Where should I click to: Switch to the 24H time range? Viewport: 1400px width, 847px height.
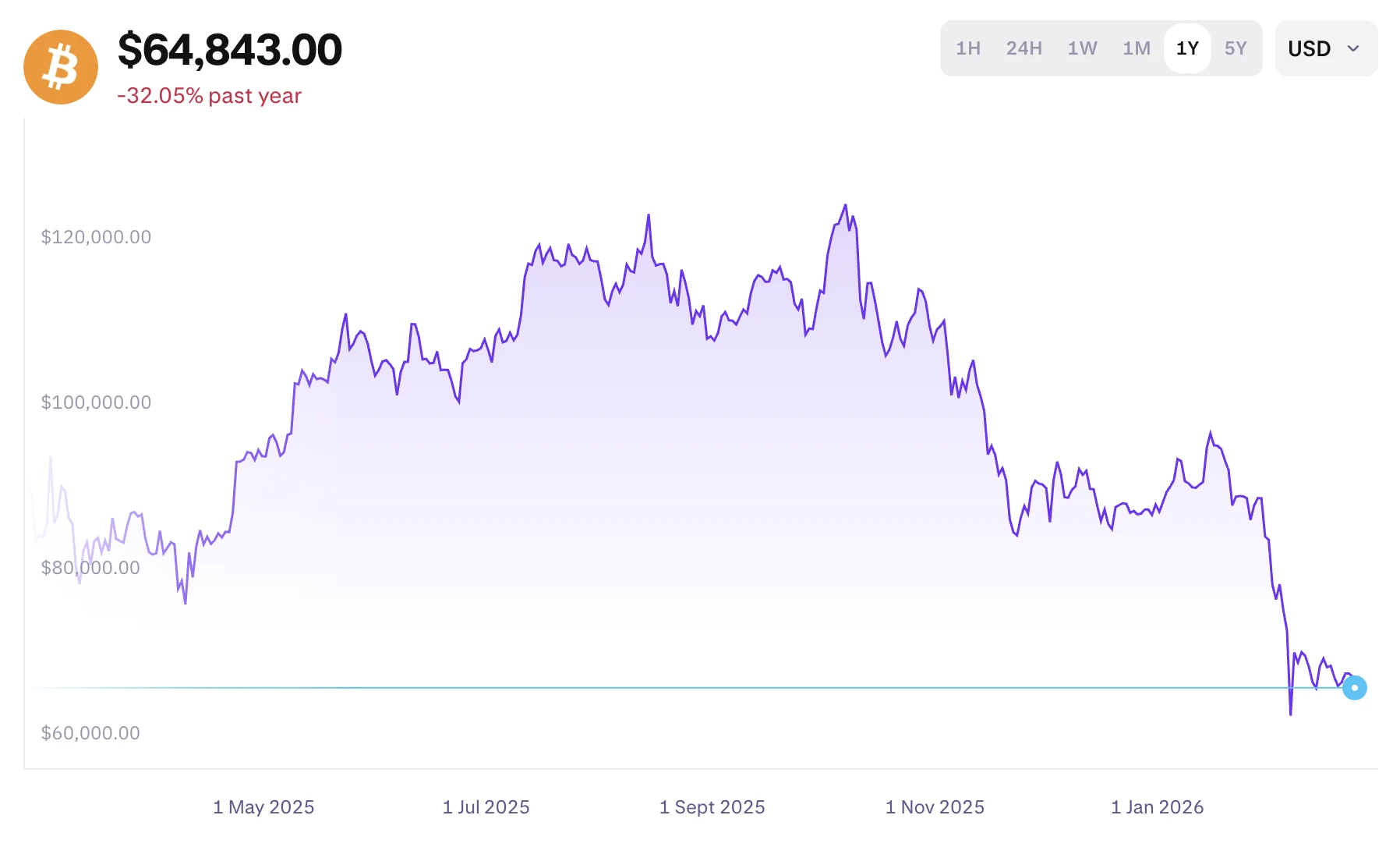click(1023, 48)
